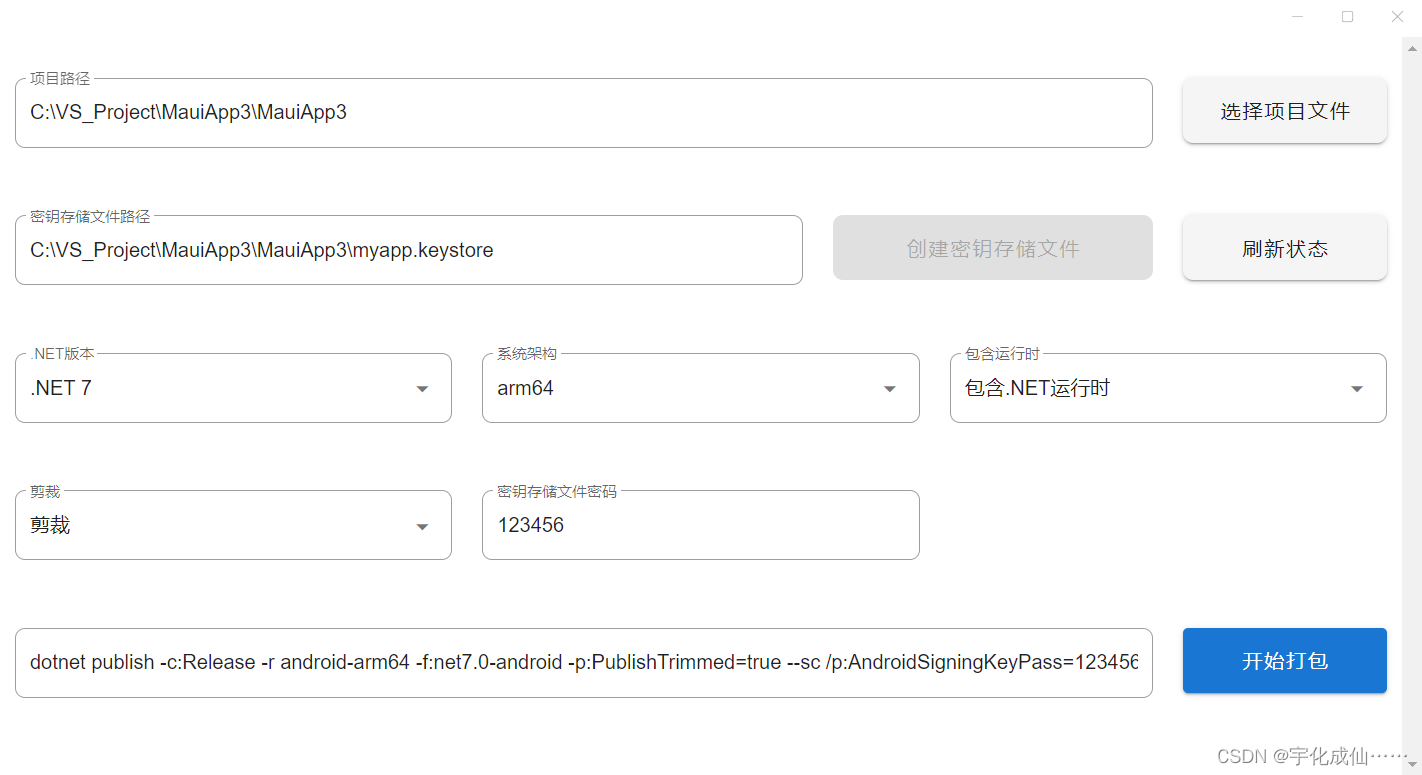Image resolution: width=1422 pixels, height=775 pixels.
Task: Minimize the window
Action: 1298,16
